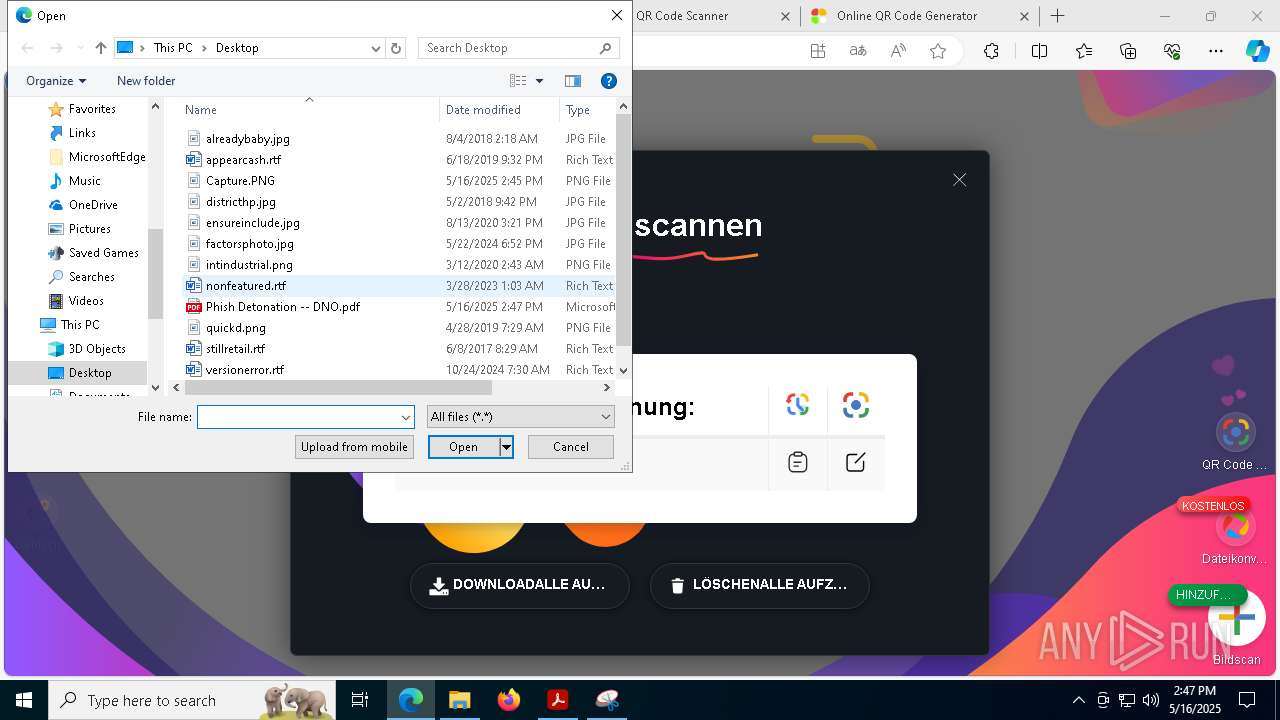The image size is (1280, 720).
Task: Click the app available grid icon in address bar
Action: 818,51
